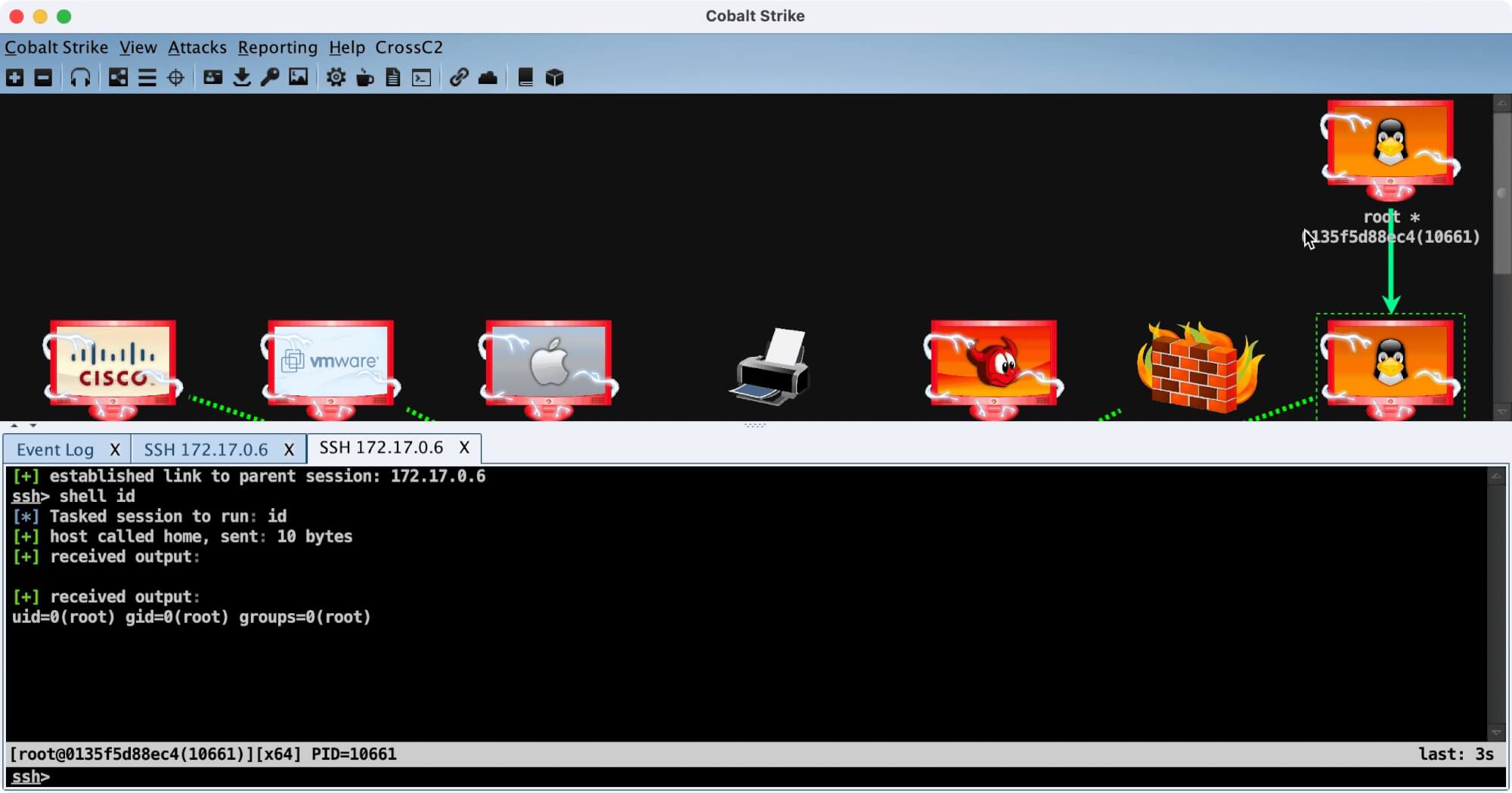
Task: Click the console scrollbar up arrow
Action: point(1496,475)
